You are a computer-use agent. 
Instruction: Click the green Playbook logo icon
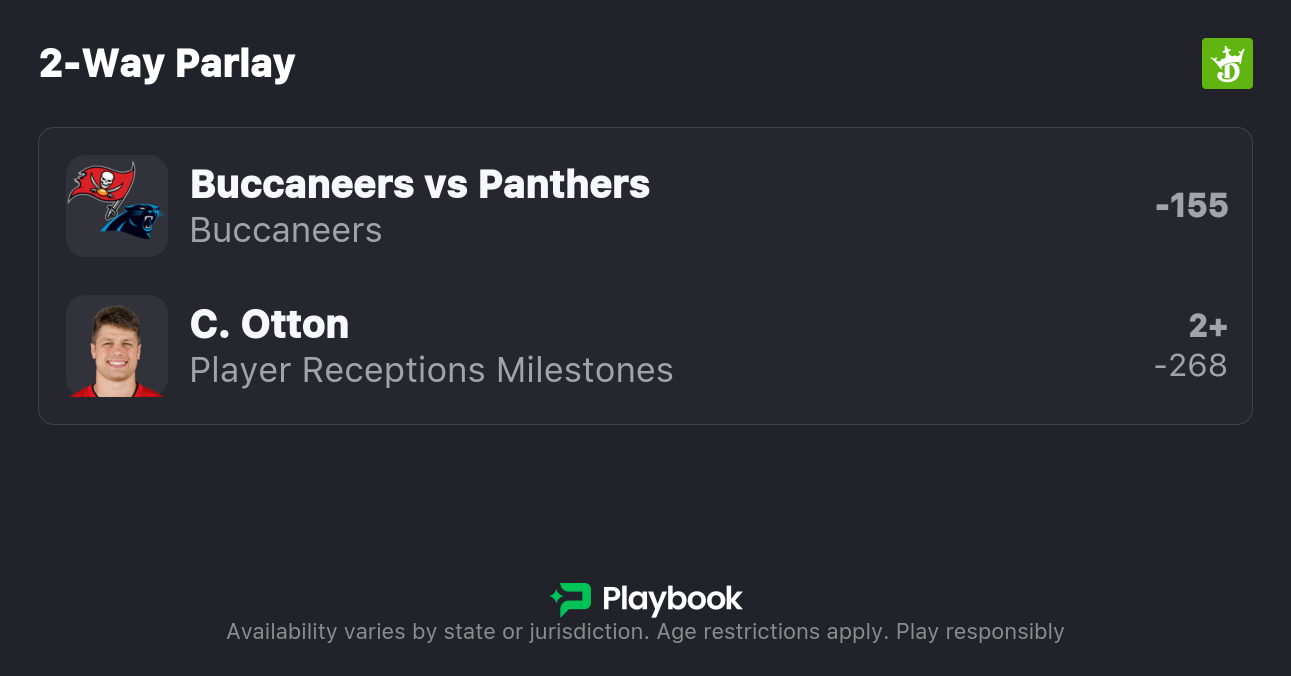571,599
